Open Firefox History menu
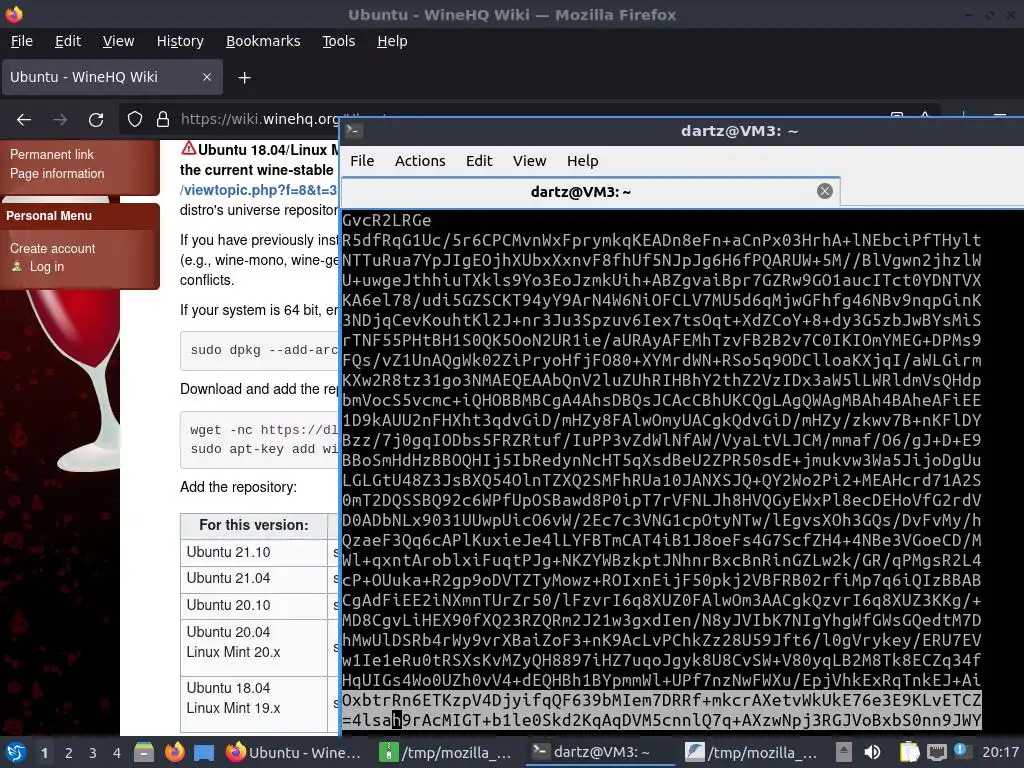The image size is (1024, 768). [x=180, y=41]
